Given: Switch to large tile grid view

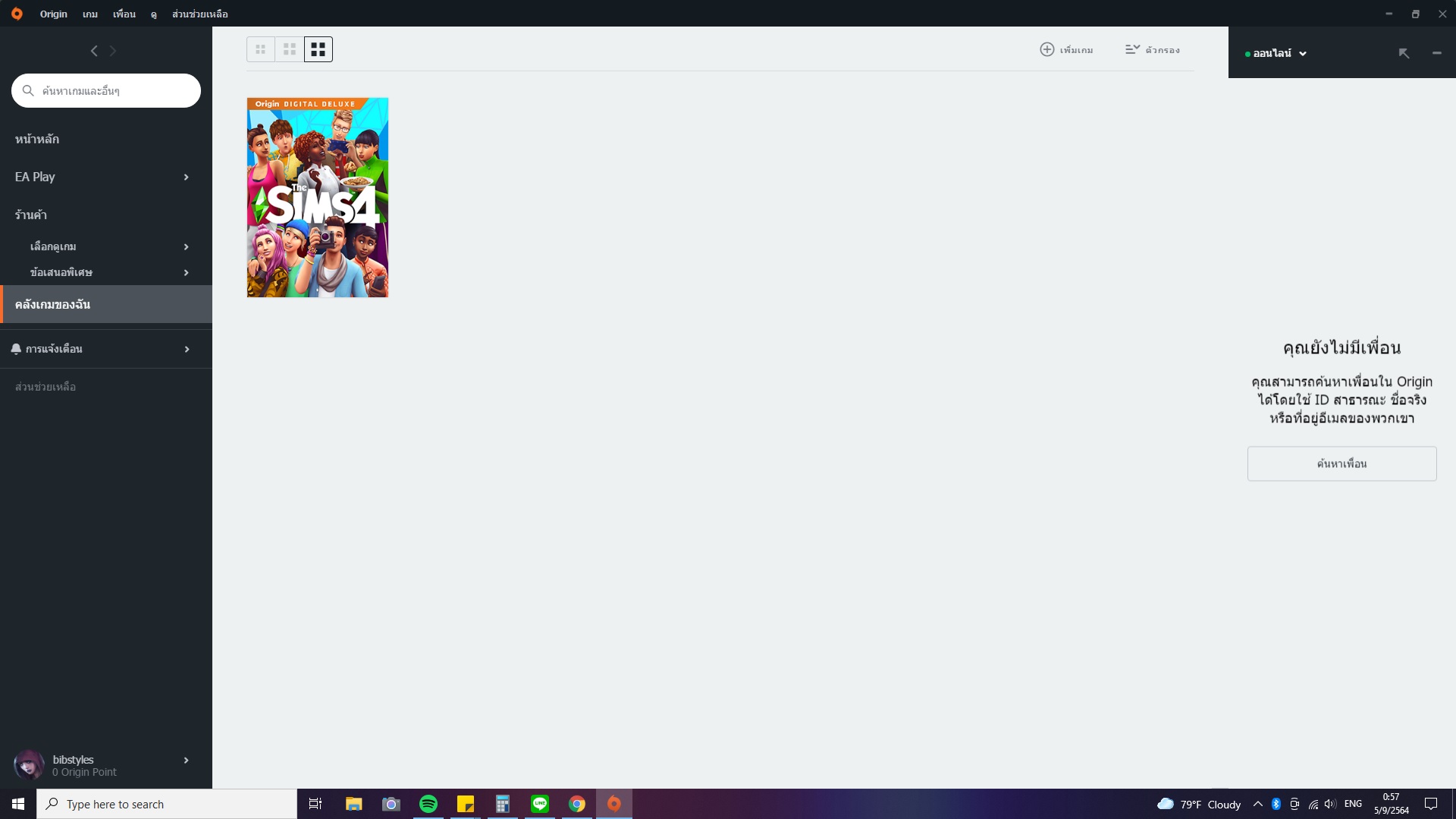Looking at the screenshot, I should point(318,49).
